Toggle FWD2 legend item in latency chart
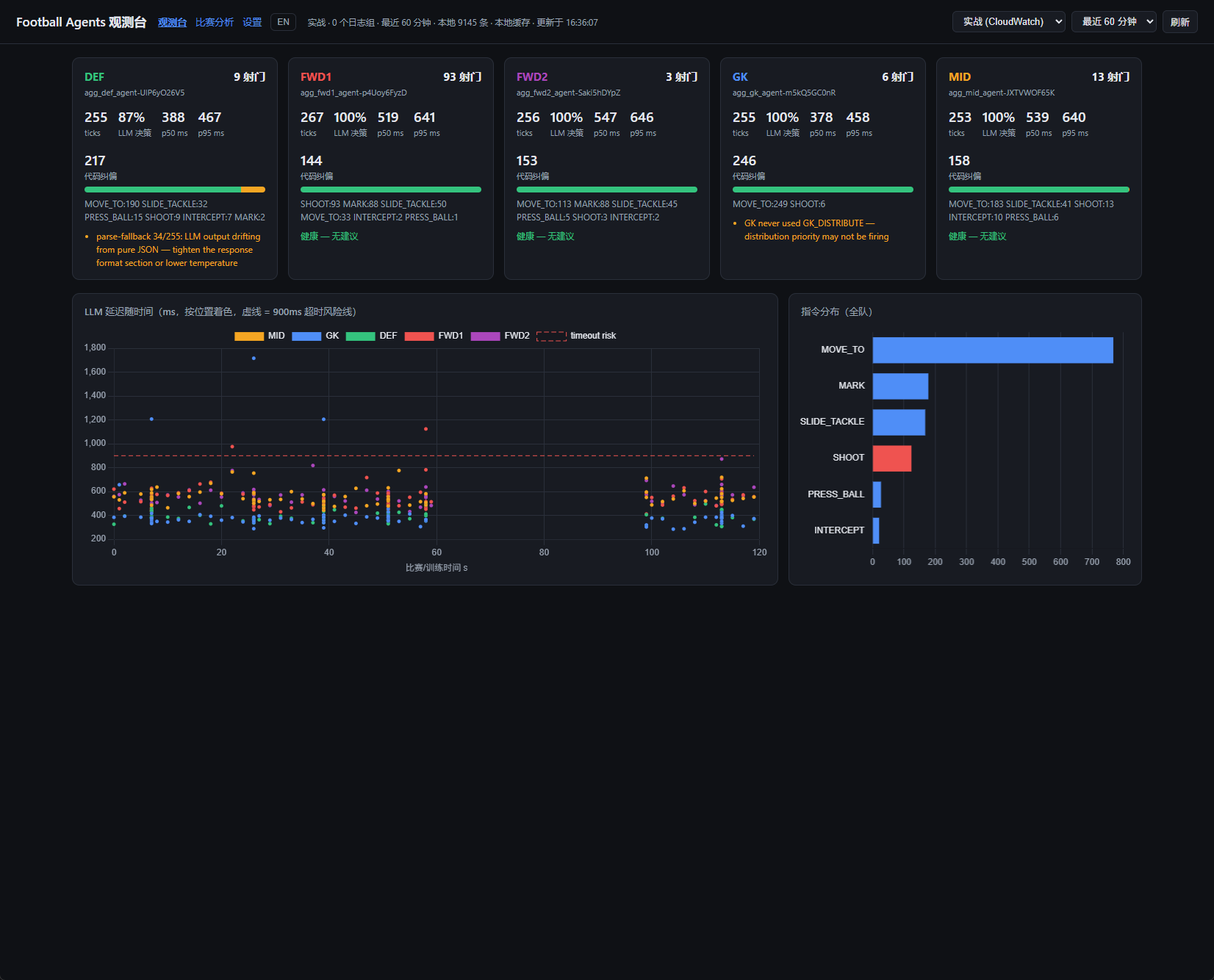This screenshot has height=980, width=1214. coord(500,336)
